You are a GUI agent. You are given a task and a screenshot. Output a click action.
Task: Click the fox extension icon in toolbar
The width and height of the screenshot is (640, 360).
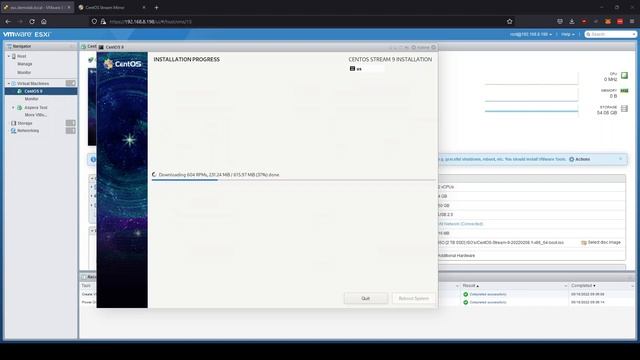608,21
